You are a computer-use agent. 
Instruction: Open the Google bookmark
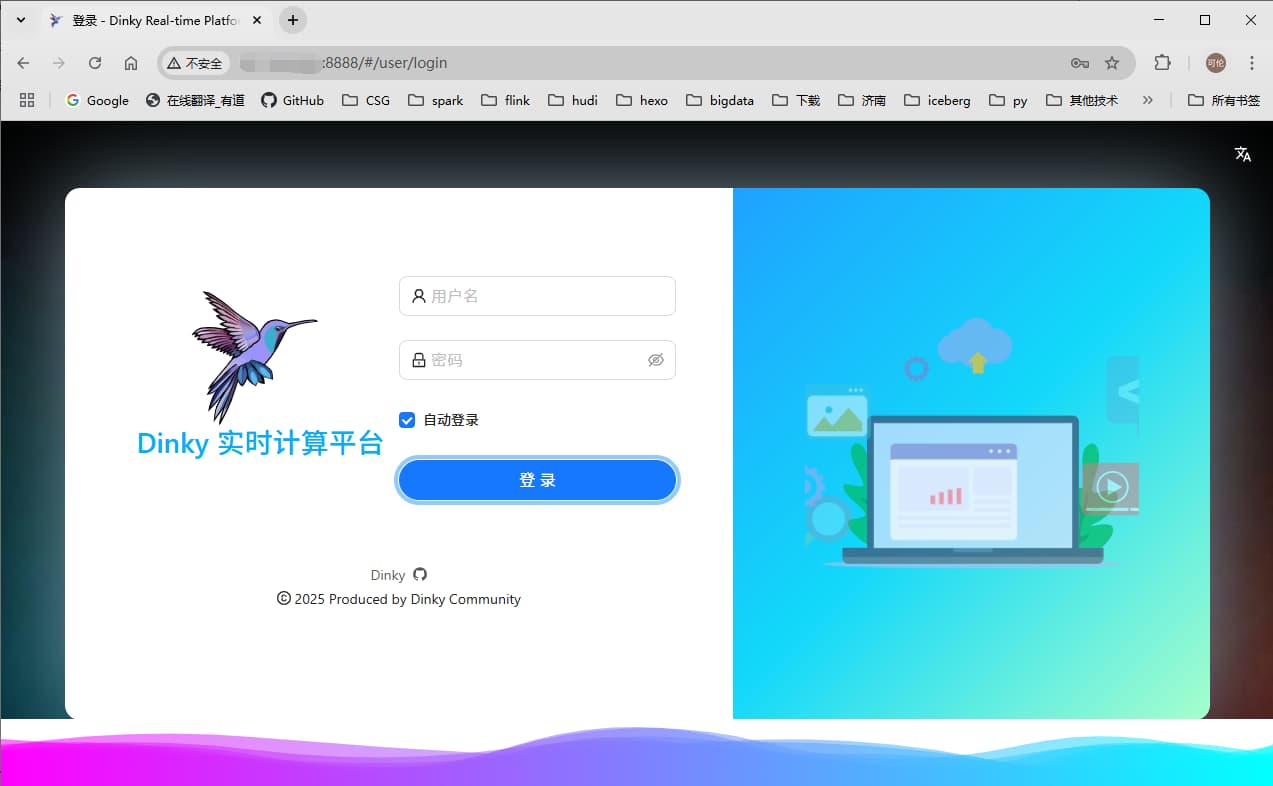pos(97,100)
